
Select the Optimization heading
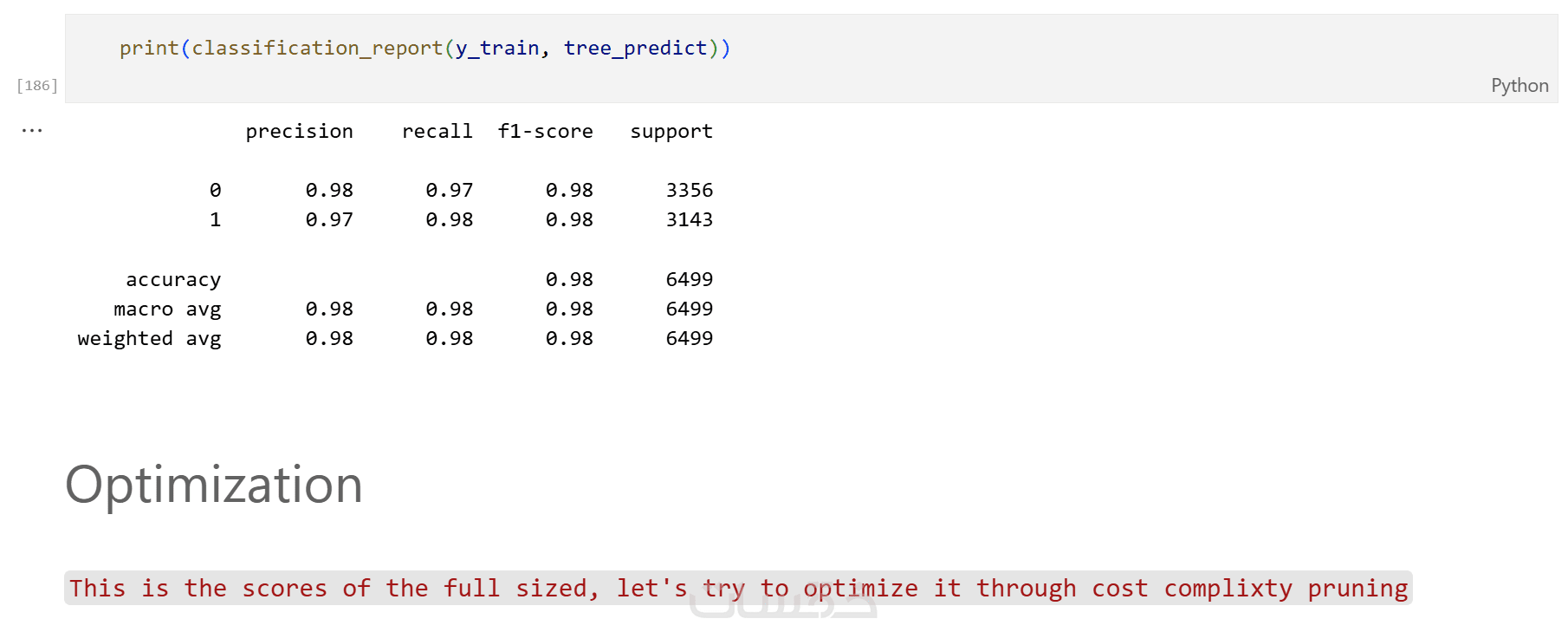[214, 484]
